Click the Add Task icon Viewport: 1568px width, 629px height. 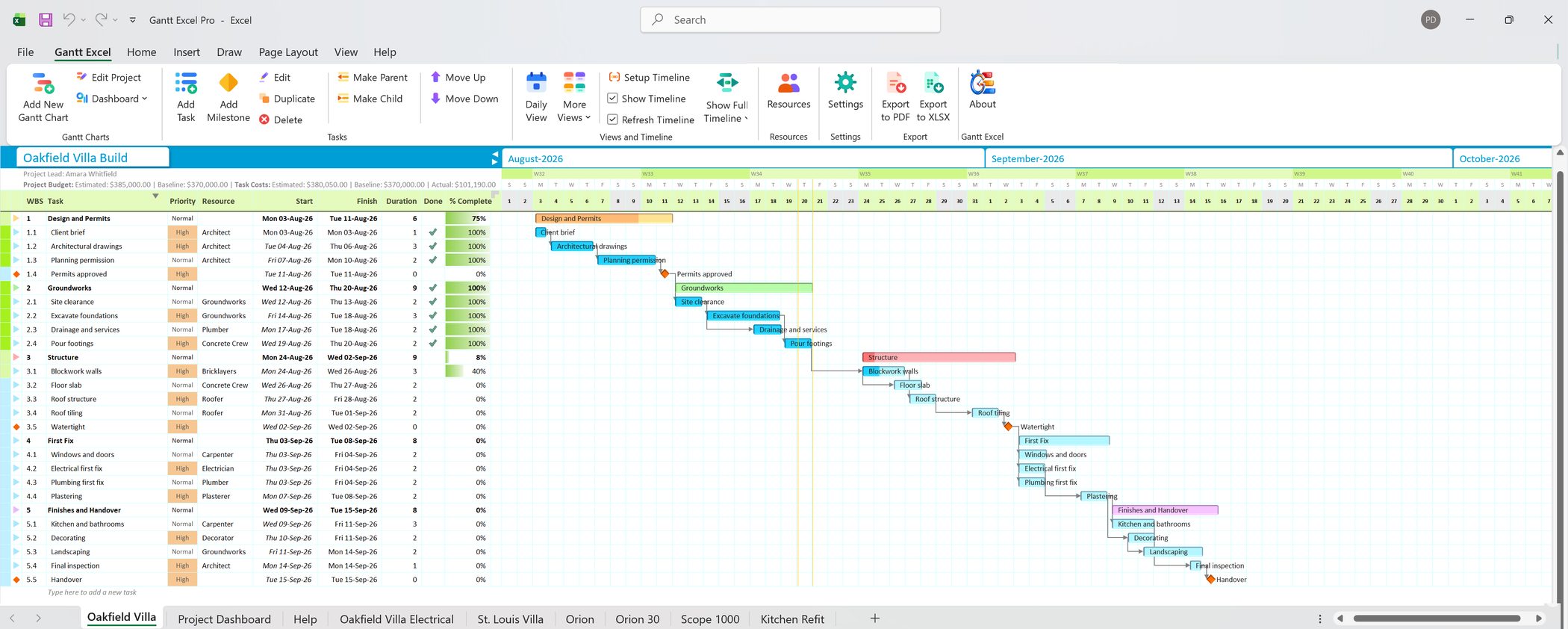coord(186,82)
